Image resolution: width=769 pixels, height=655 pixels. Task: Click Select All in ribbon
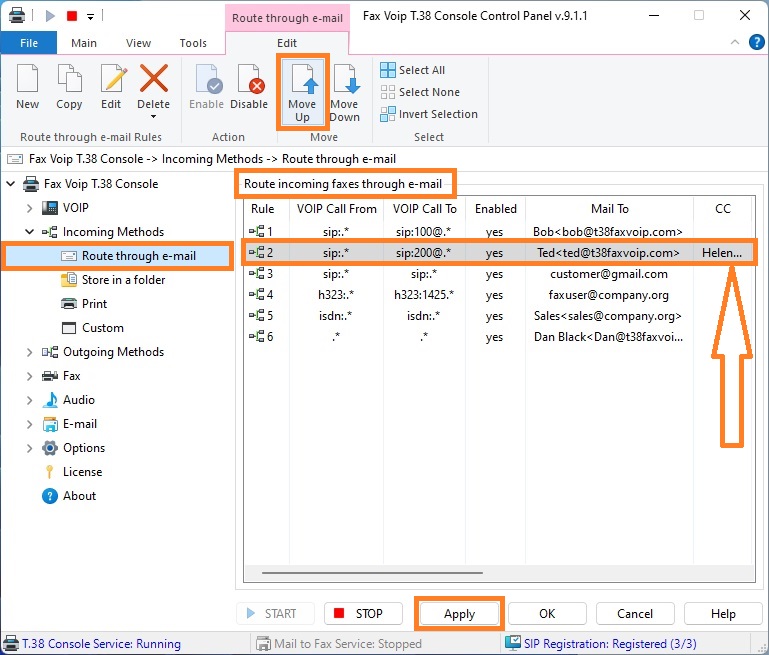pyautogui.click(x=412, y=70)
